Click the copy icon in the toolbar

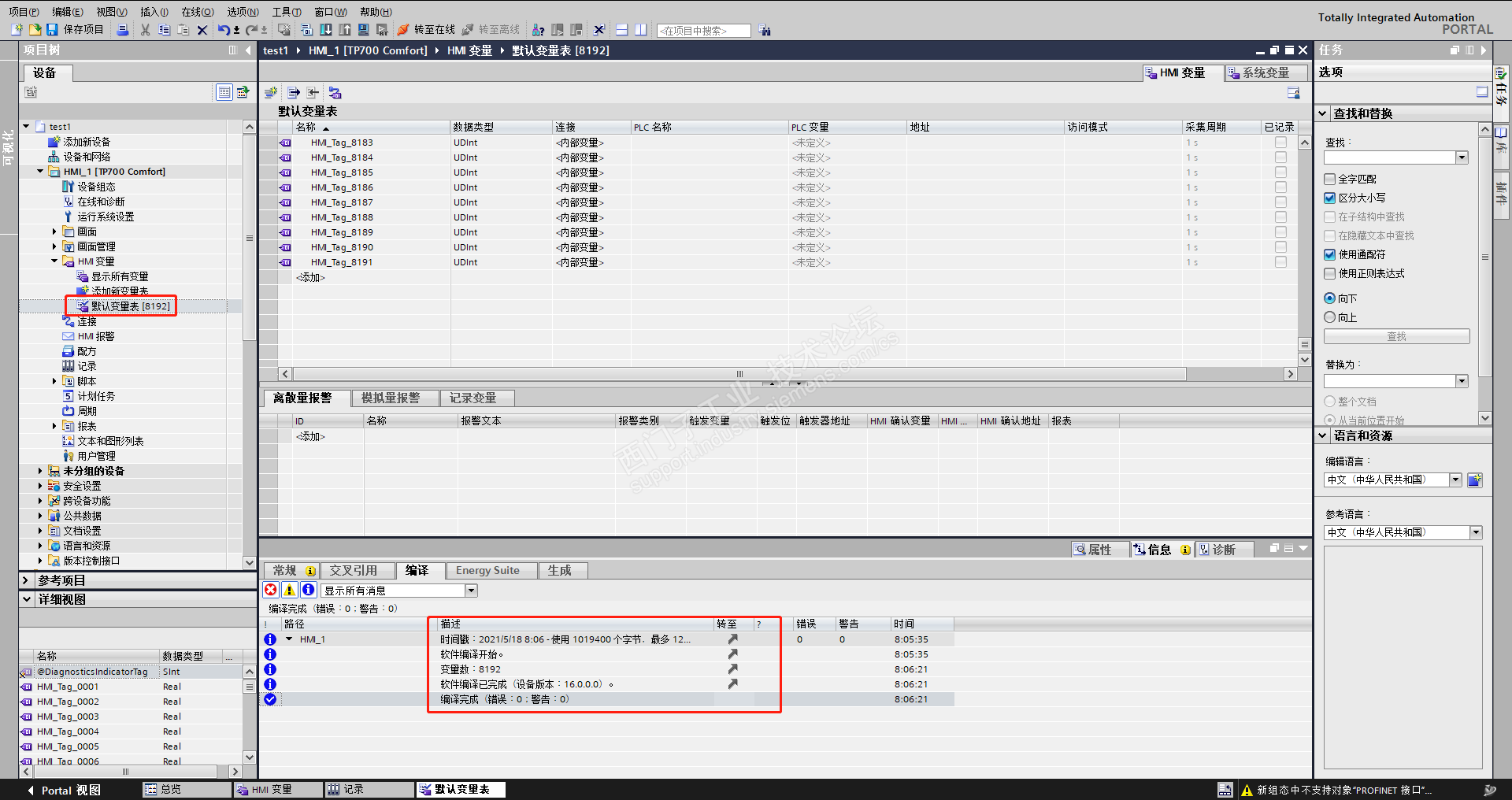[164, 30]
